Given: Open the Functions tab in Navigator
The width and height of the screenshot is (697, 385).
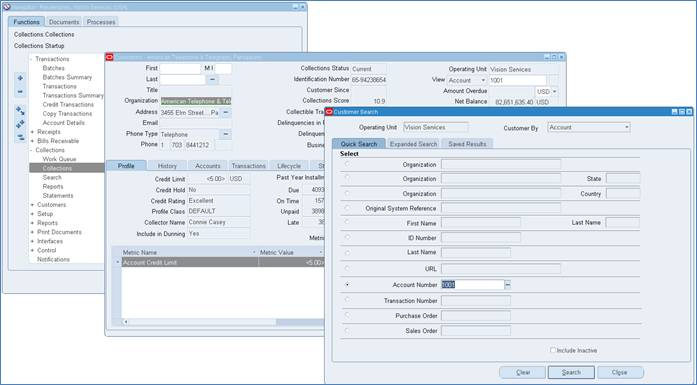Looking at the screenshot, I should (26, 22).
